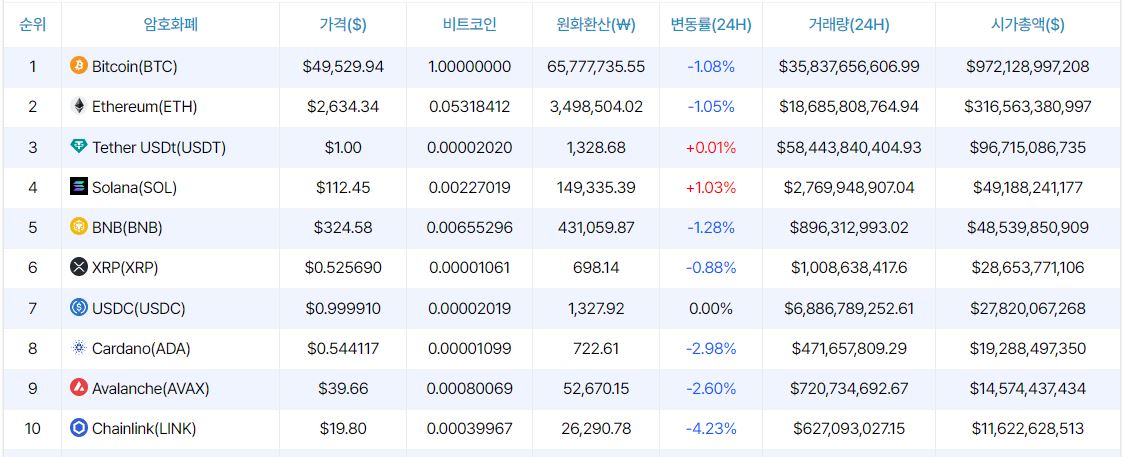Click Solana market cap $49,188,241,177
The height and width of the screenshot is (457, 1129).
tap(1027, 188)
